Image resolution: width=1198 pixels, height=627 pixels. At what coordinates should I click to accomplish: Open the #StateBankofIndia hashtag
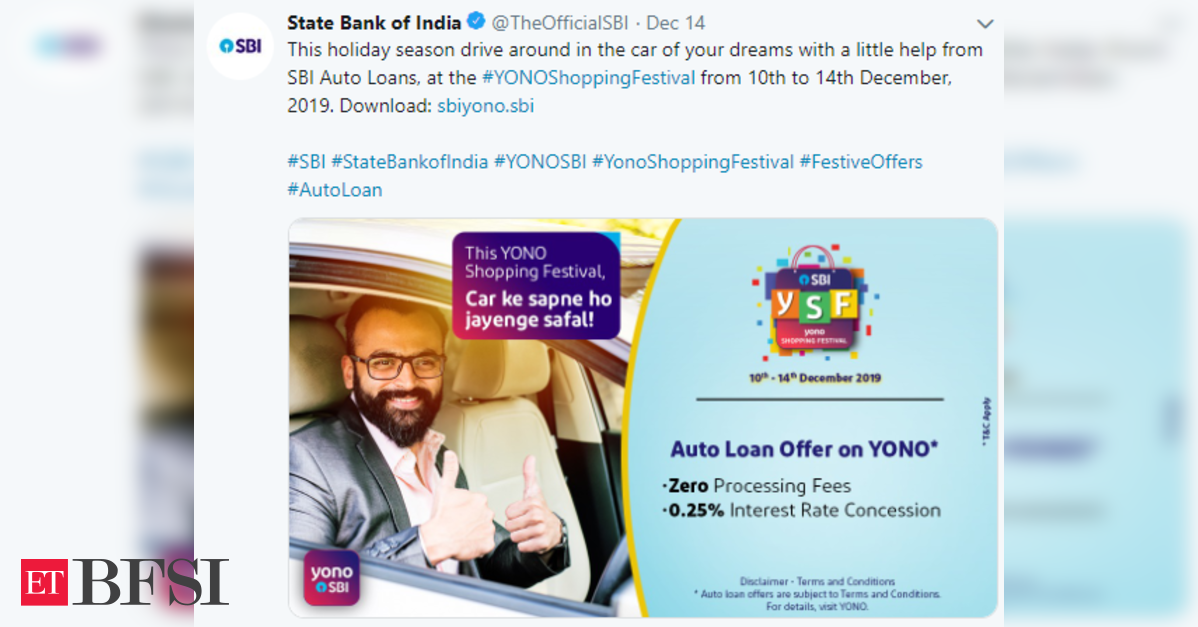click(x=410, y=162)
